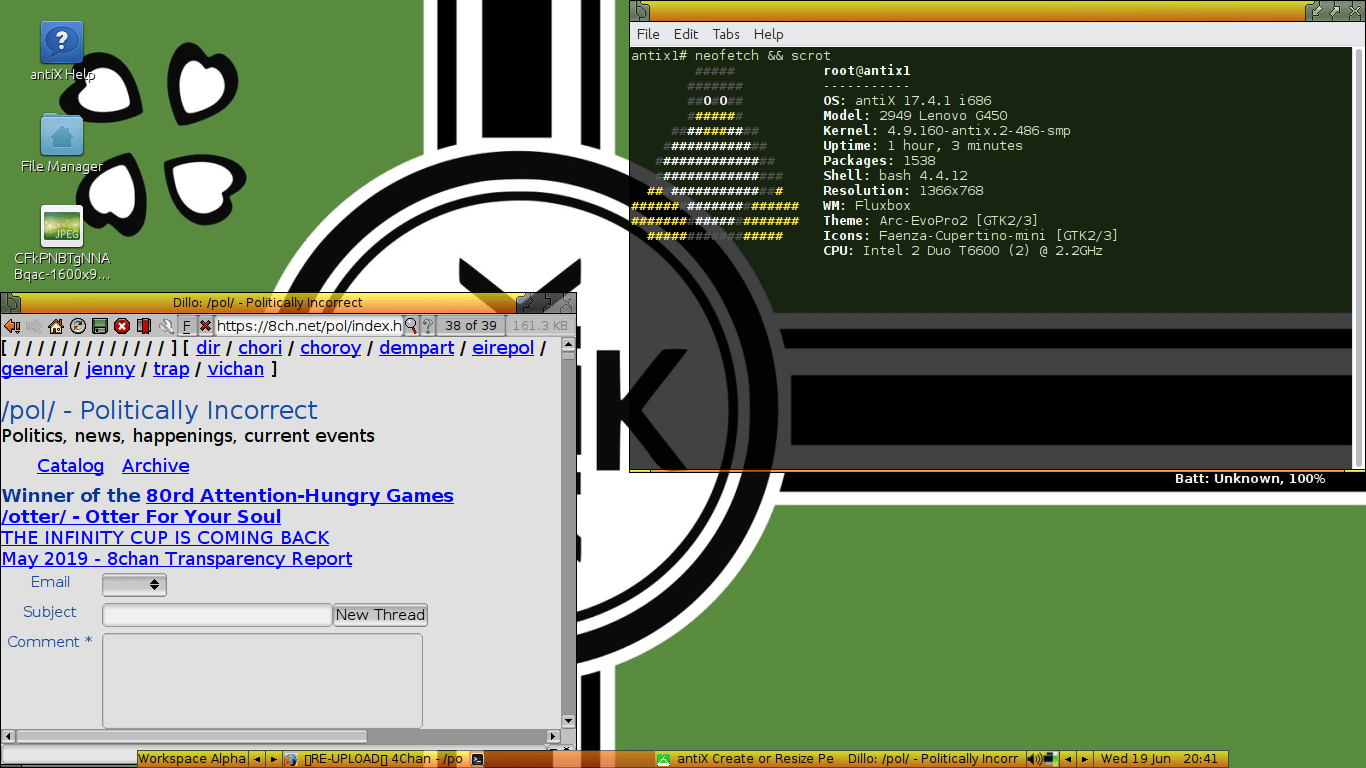The width and height of the screenshot is (1366, 768).
Task: Reload the page with the refresh icon
Action: (x=76, y=325)
